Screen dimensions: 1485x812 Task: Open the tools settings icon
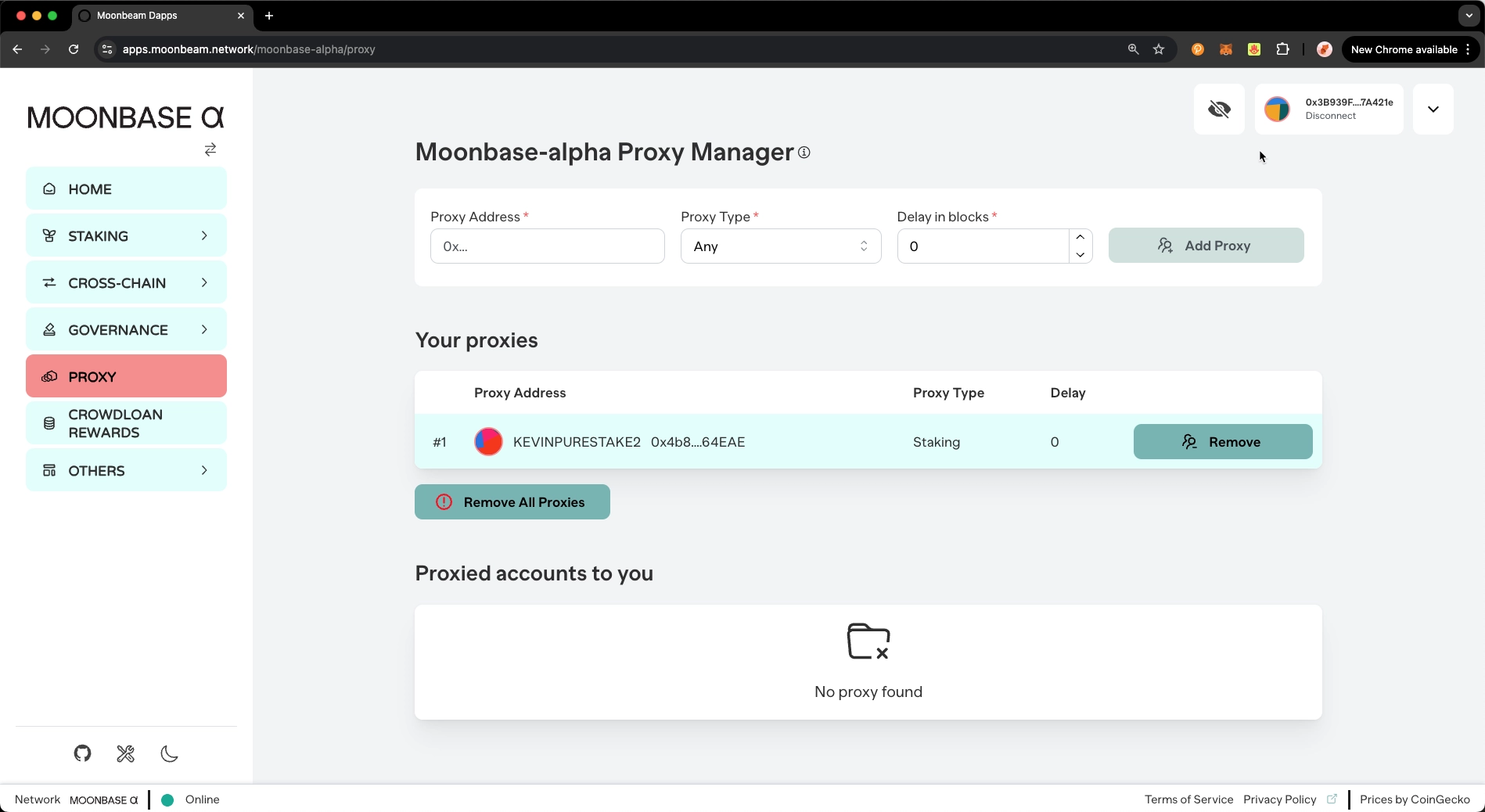pos(125,753)
